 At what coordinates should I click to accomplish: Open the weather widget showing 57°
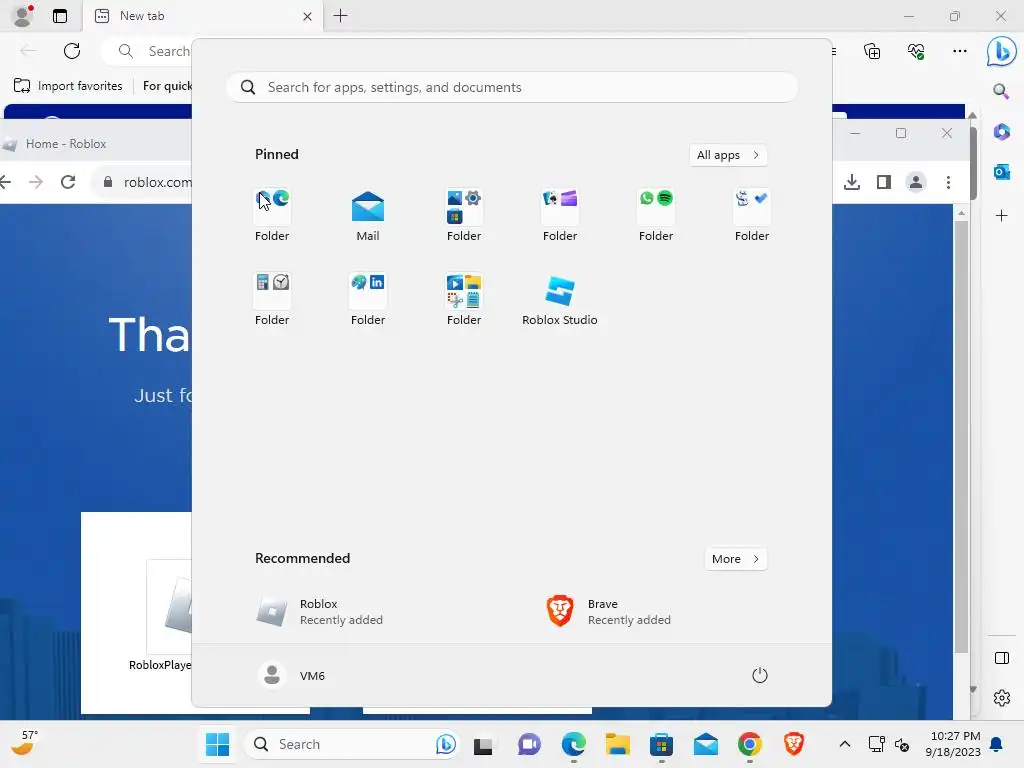point(25,743)
